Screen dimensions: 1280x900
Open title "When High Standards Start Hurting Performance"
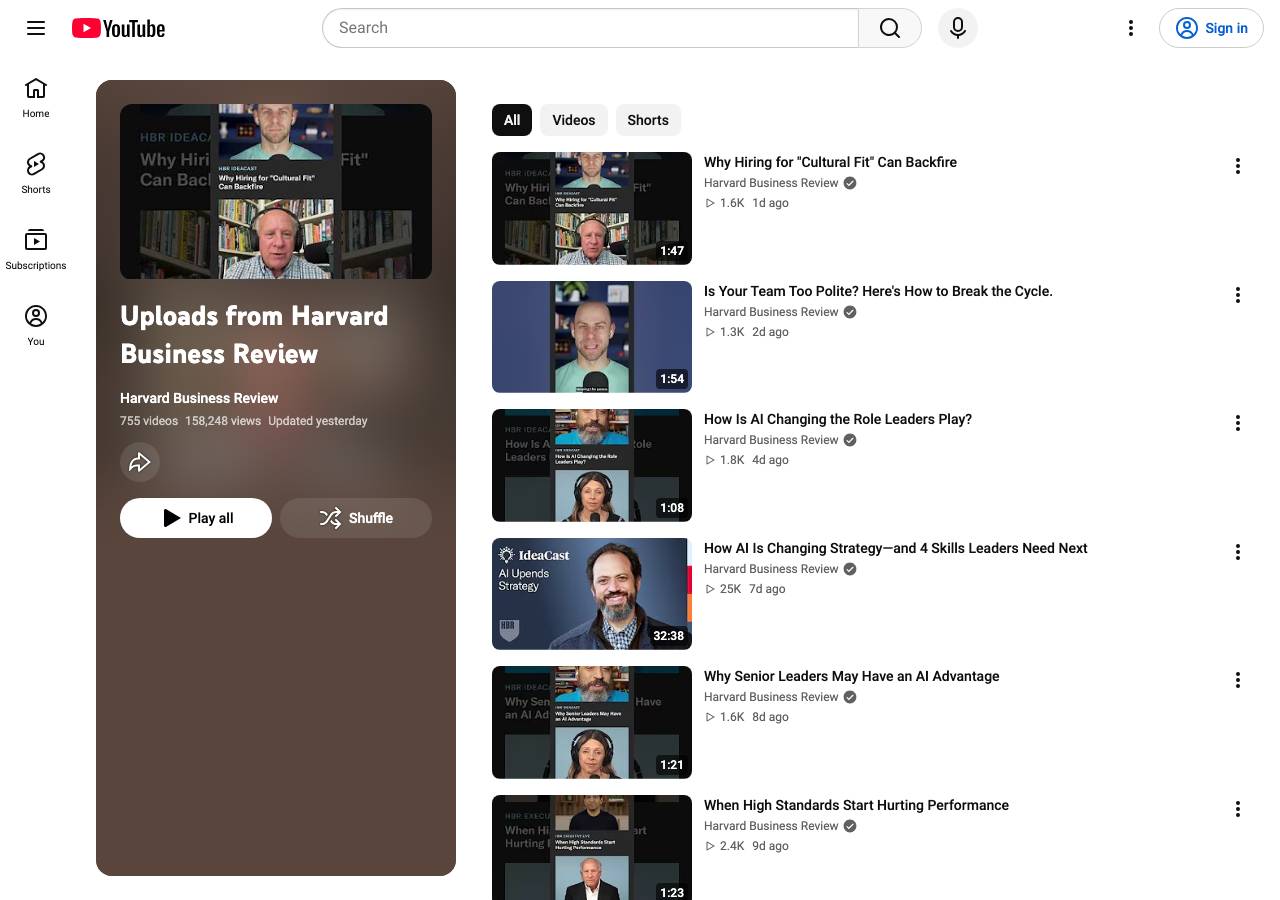856,805
